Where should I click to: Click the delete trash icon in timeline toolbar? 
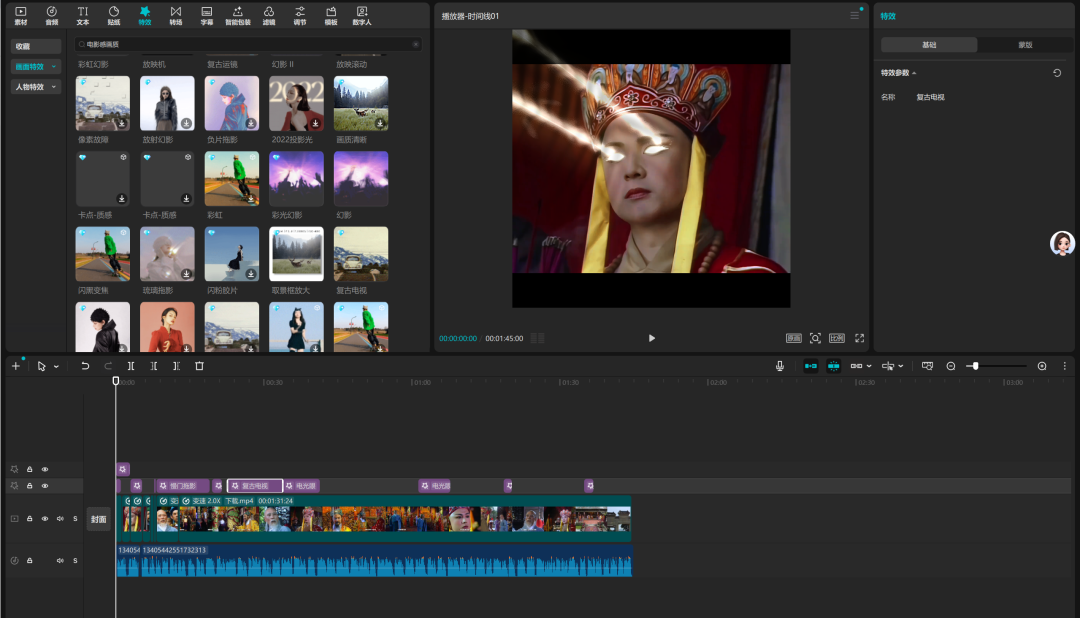(x=199, y=366)
